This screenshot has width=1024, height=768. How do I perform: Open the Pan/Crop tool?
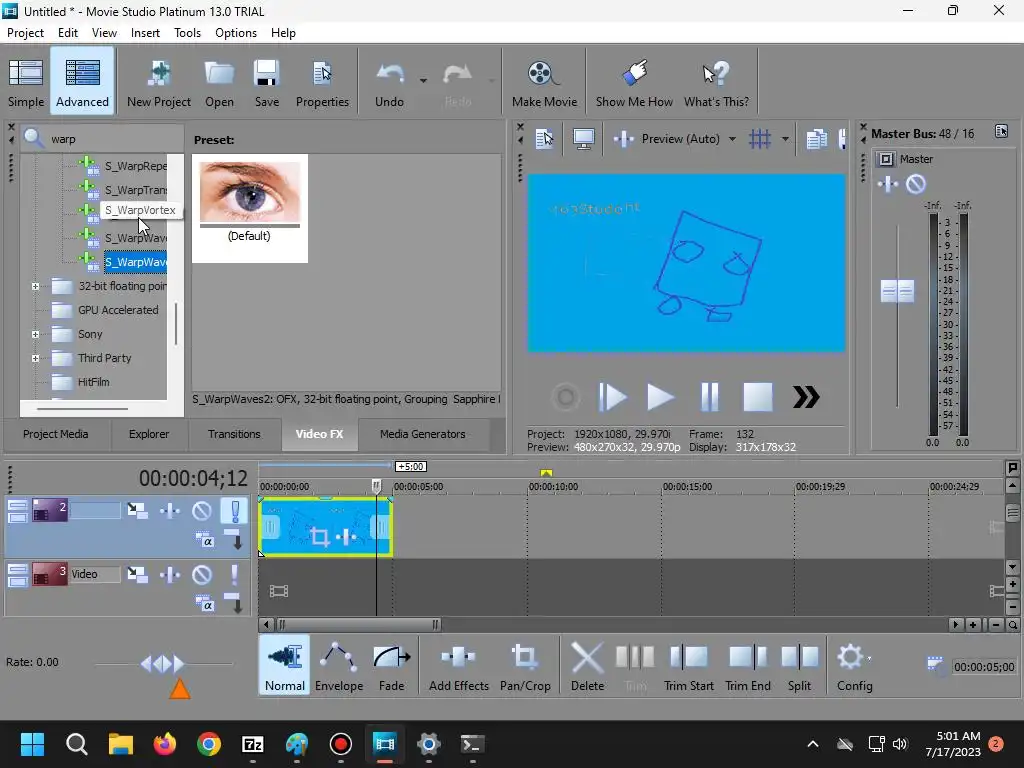pyautogui.click(x=525, y=665)
